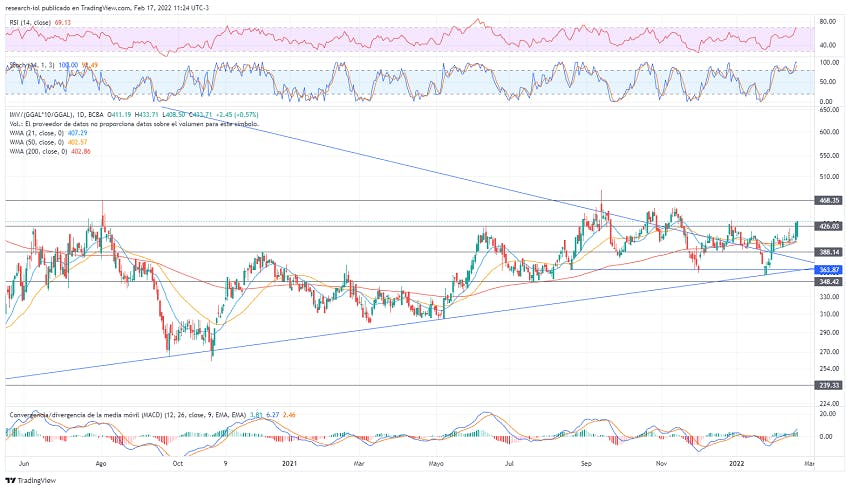The image size is (850, 490).
Task: Click the MACD scale value 20.00
Action: tap(828, 414)
